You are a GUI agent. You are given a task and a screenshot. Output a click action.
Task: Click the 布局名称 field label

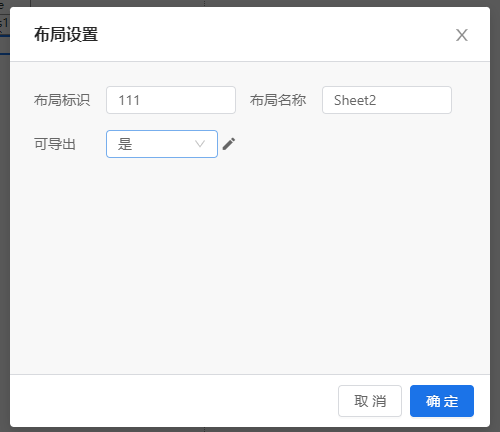click(x=278, y=100)
